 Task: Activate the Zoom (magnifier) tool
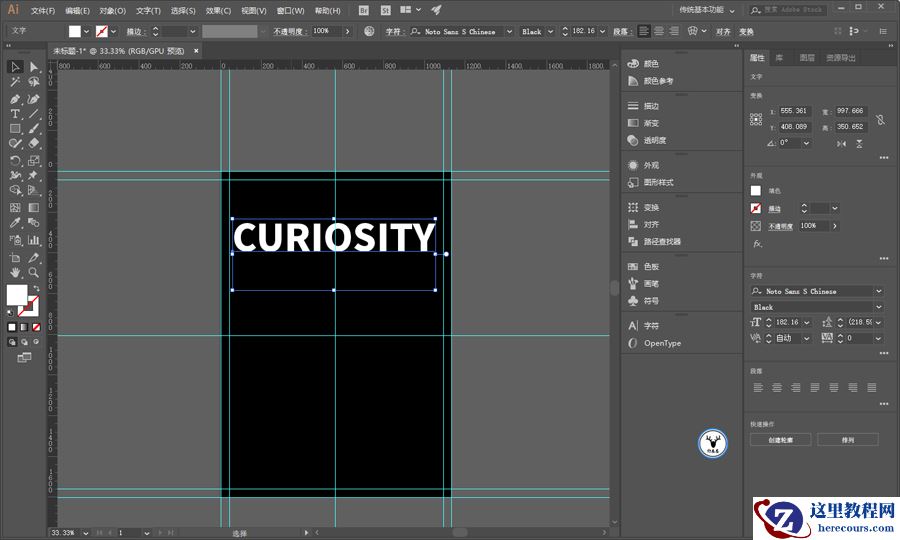34,272
